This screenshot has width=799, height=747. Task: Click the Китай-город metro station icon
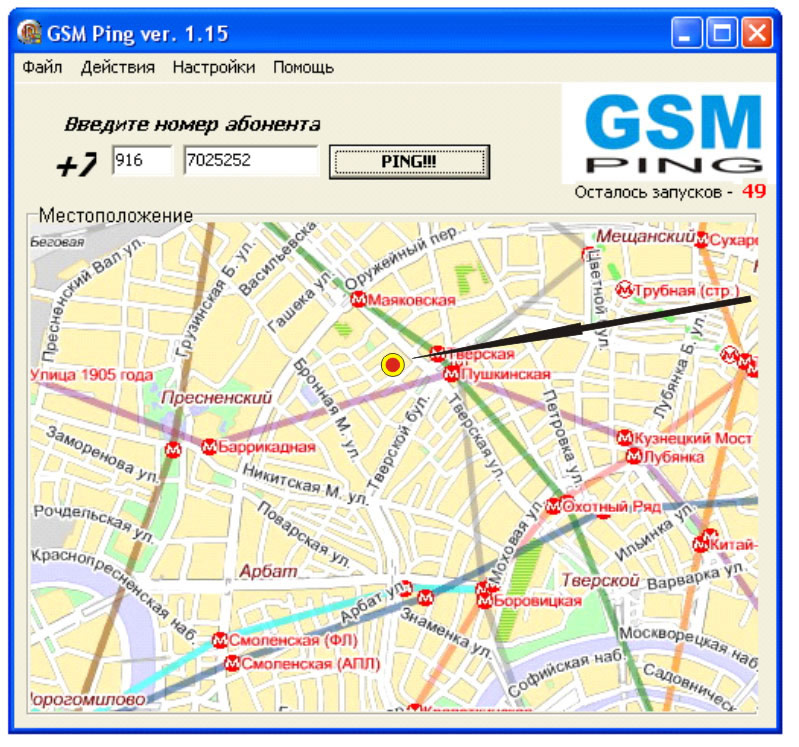click(x=701, y=544)
